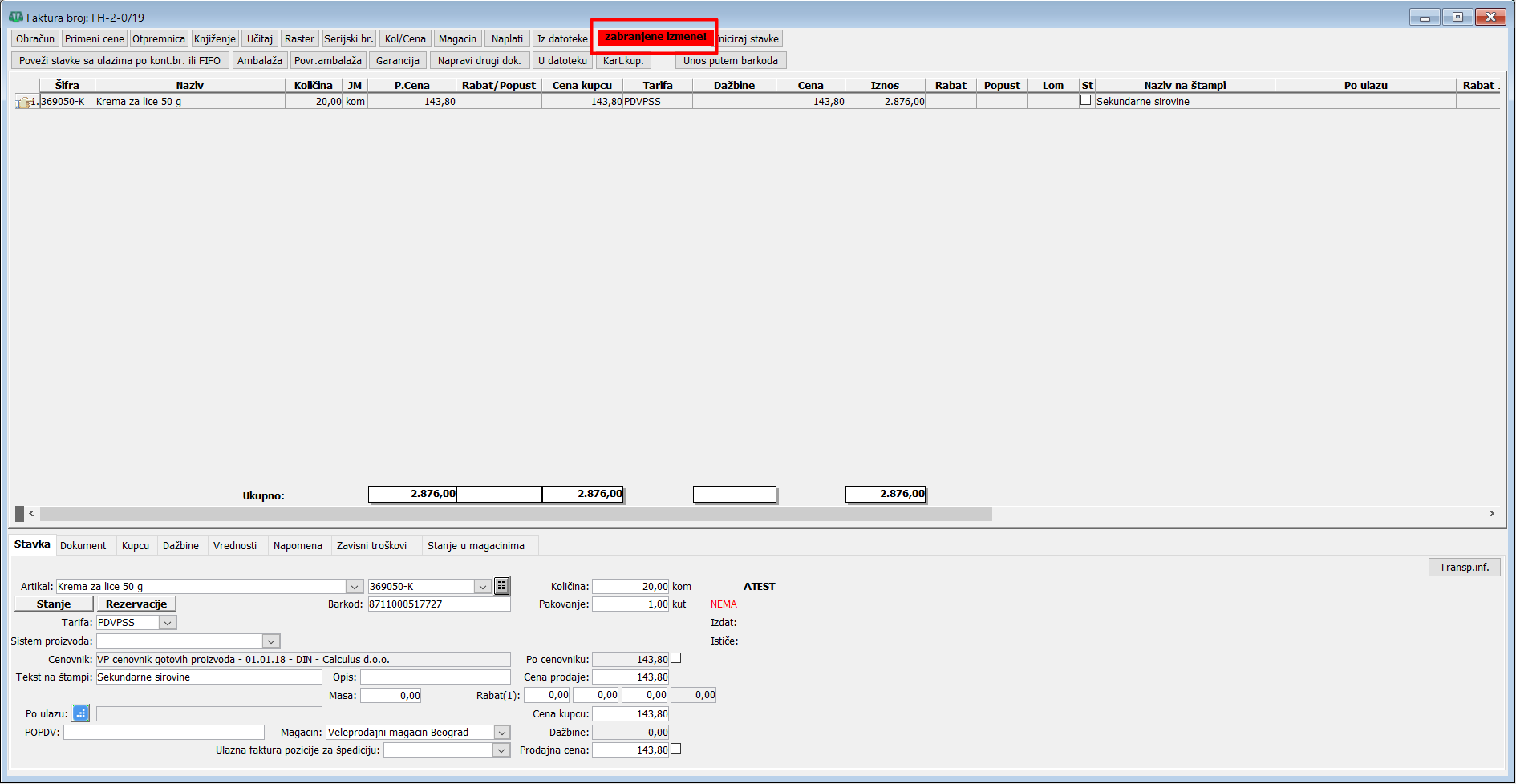Click the application icon in title bar
This screenshot has height=784, width=1516.
[15, 17]
